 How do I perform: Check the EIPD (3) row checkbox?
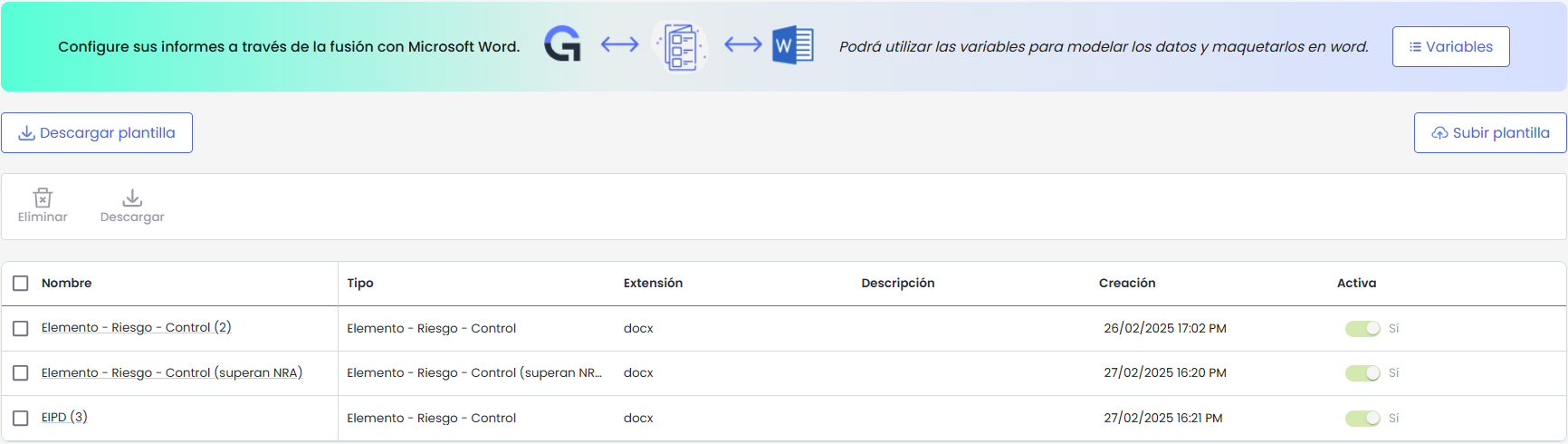click(21, 418)
